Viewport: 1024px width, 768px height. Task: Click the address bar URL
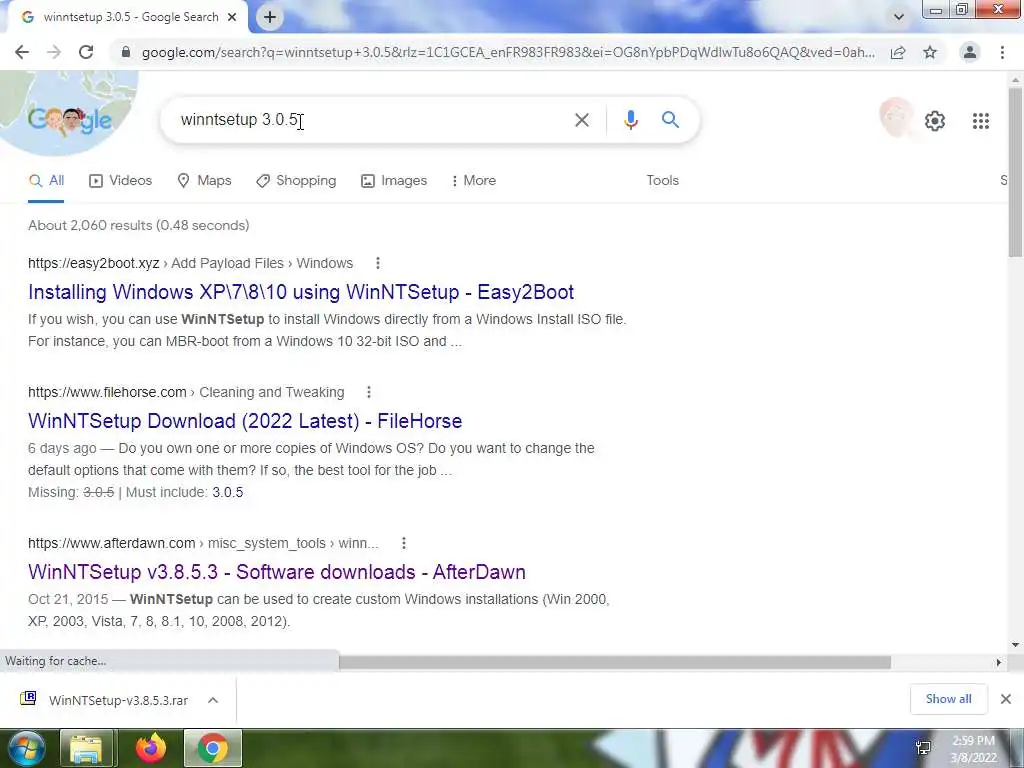(x=508, y=52)
